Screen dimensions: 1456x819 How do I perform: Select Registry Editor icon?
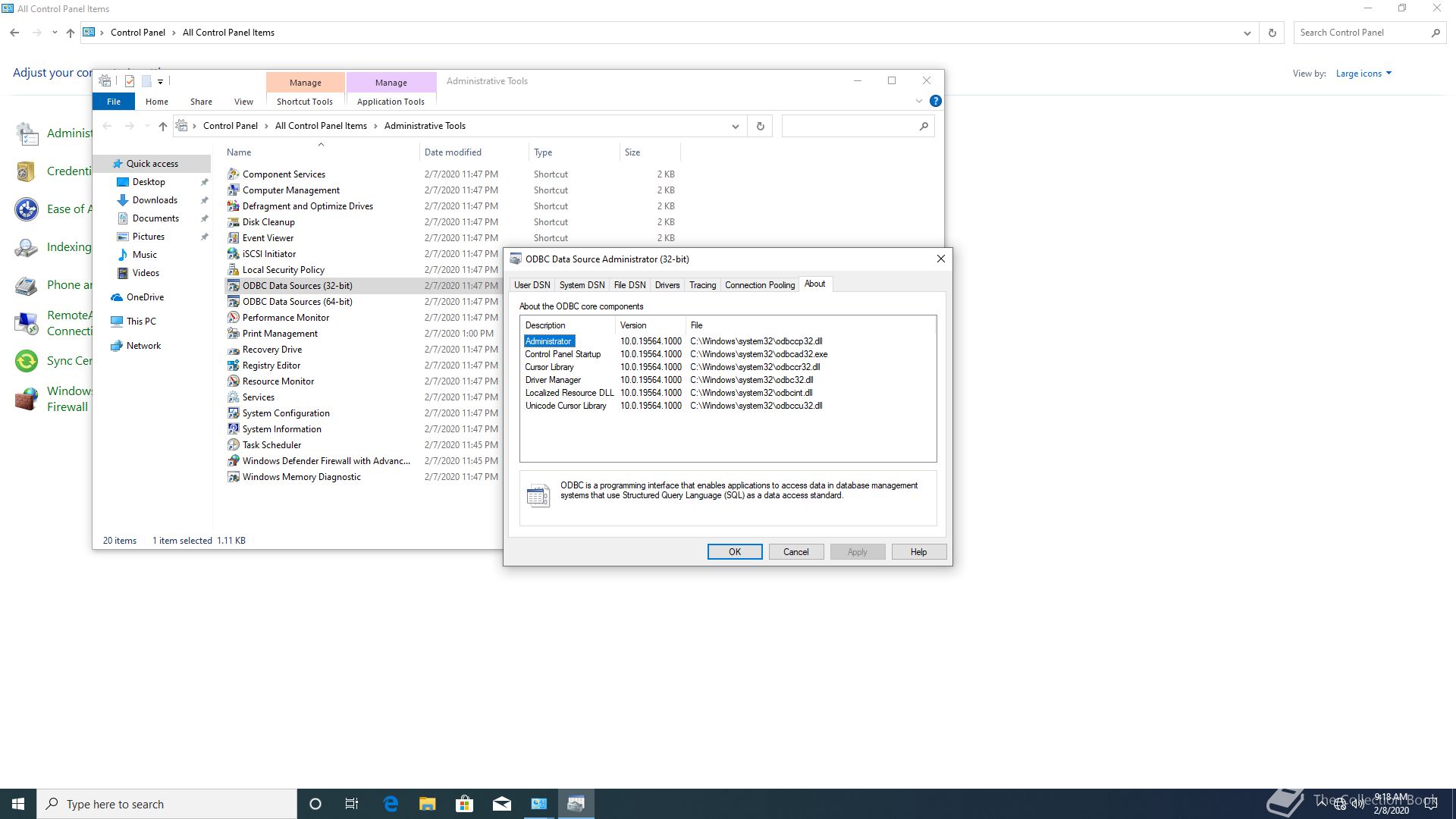click(234, 366)
